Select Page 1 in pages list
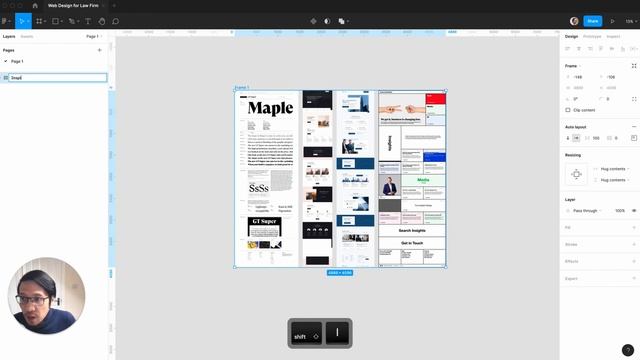The width and height of the screenshot is (640, 360). point(17,61)
